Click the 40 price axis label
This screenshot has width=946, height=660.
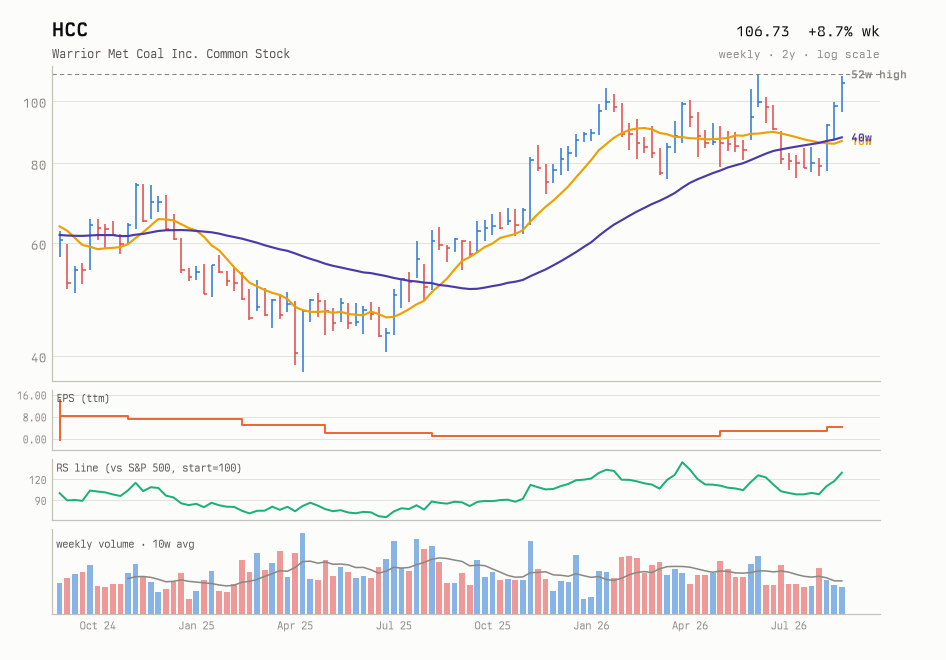(x=38, y=358)
